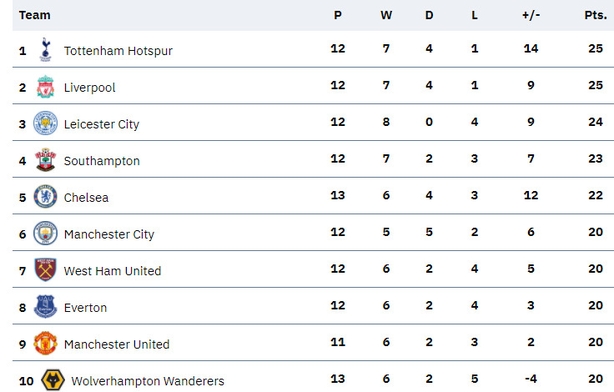614x392 pixels.
Task: Select the Manchester United team name
Action: (x=117, y=344)
